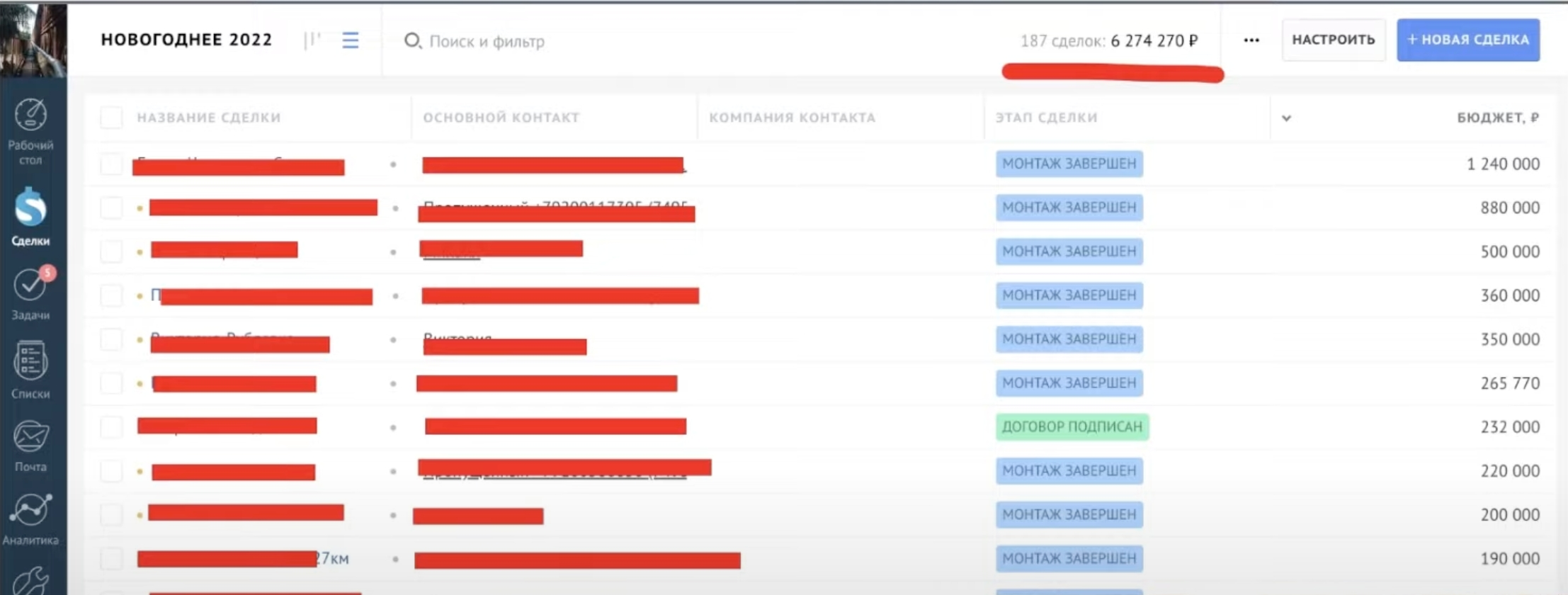The height and width of the screenshot is (595, 1568).
Task: Click the Поиск и фильтр field
Action: click(487, 41)
